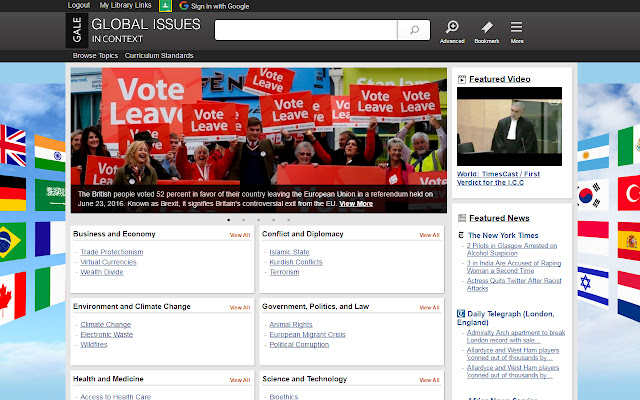640x400 pixels.
Task: View All Health and Medicine topics
Action: [x=240, y=380]
